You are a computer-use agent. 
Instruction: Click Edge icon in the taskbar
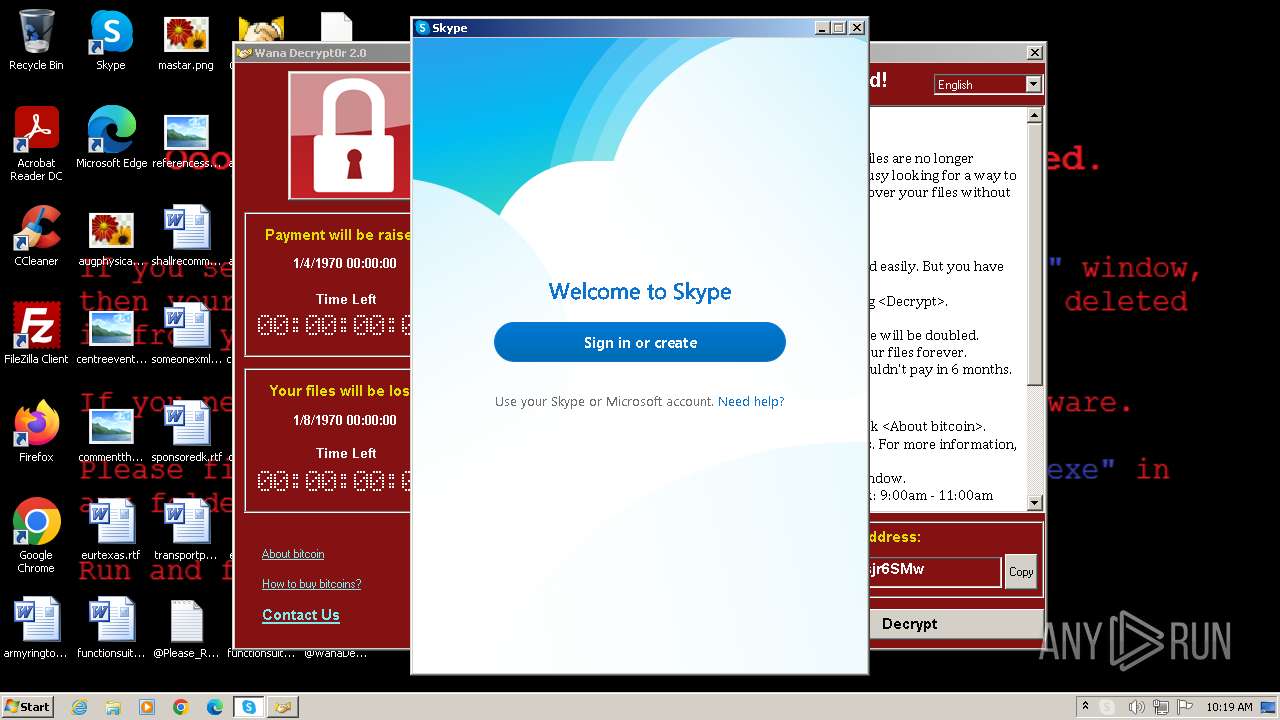click(215, 707)
